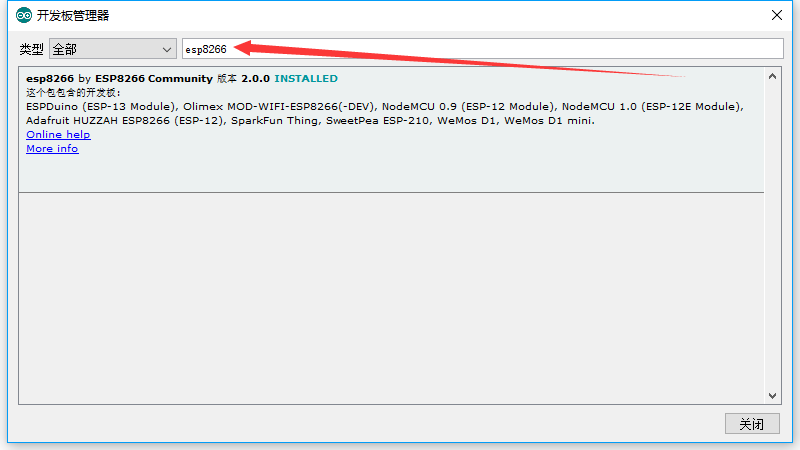800x450 pixels.
Task: Click the Arduino logo in title bar
Action: point(23,15)
